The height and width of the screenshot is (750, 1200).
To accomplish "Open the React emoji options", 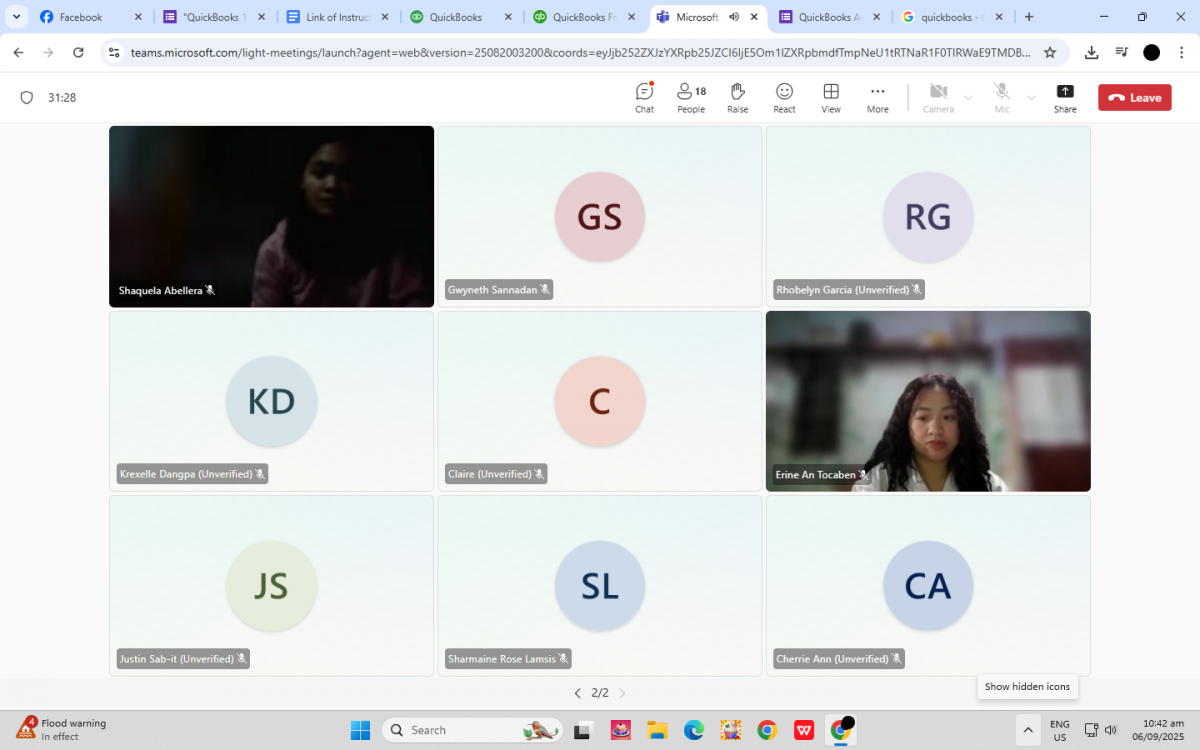I will [784, 97].
